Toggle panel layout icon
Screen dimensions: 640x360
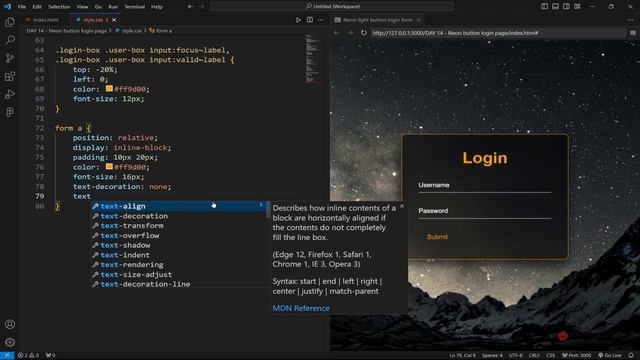tap(556, 7)
